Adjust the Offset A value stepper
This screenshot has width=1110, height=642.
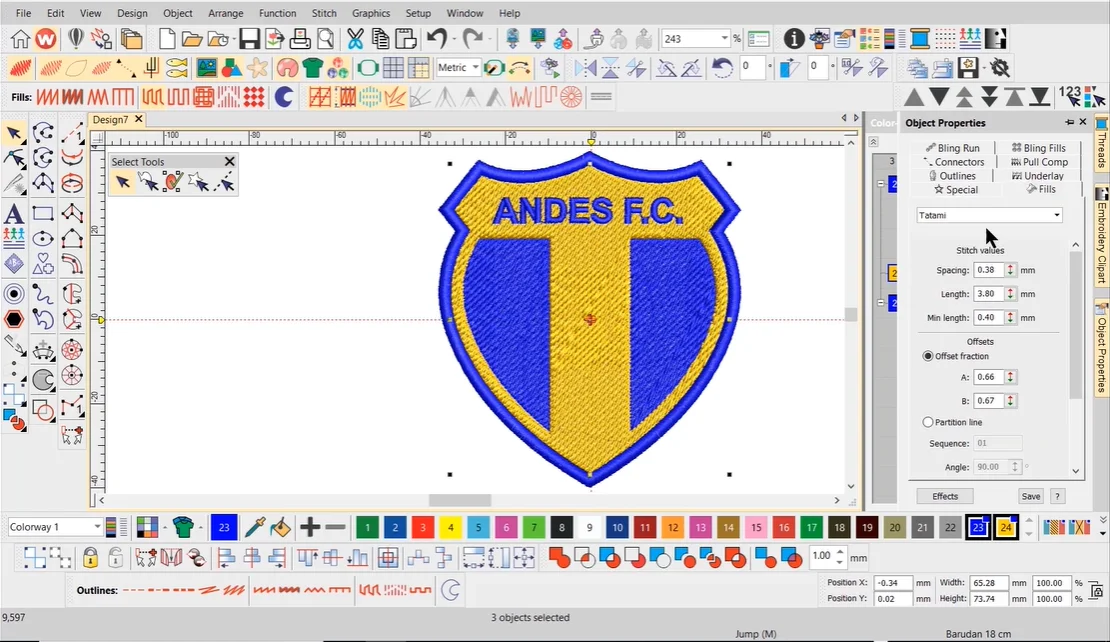pos(1010,377)
